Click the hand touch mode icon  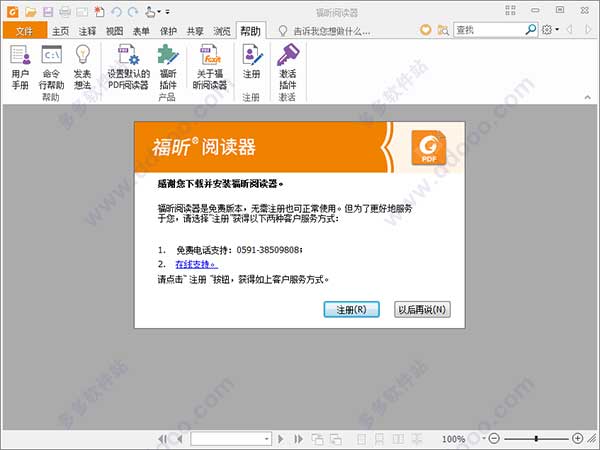point(150,12)
